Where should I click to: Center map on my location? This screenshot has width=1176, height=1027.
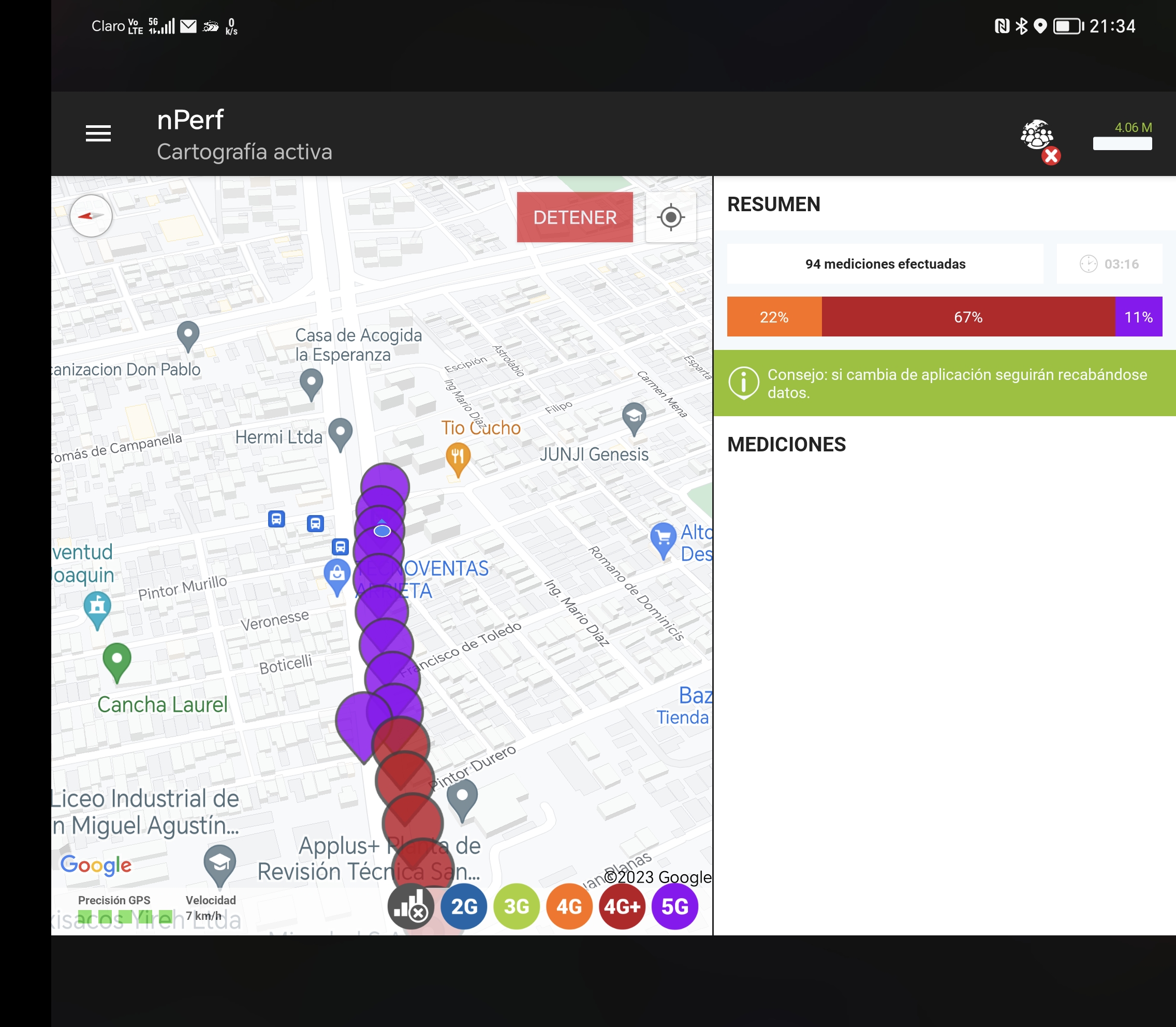pos(670,217)
